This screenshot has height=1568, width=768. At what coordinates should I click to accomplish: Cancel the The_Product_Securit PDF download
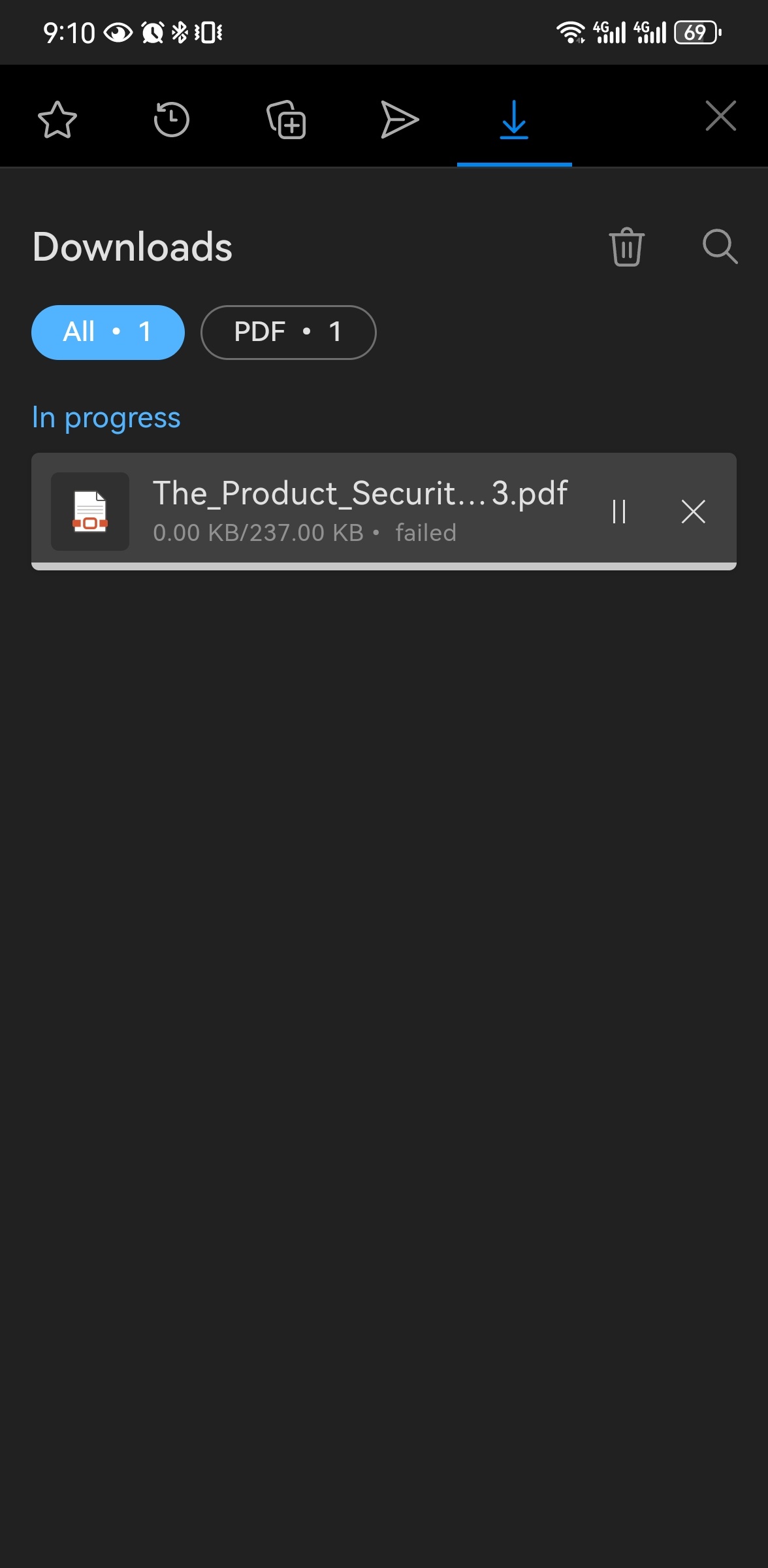coord(694,512)
